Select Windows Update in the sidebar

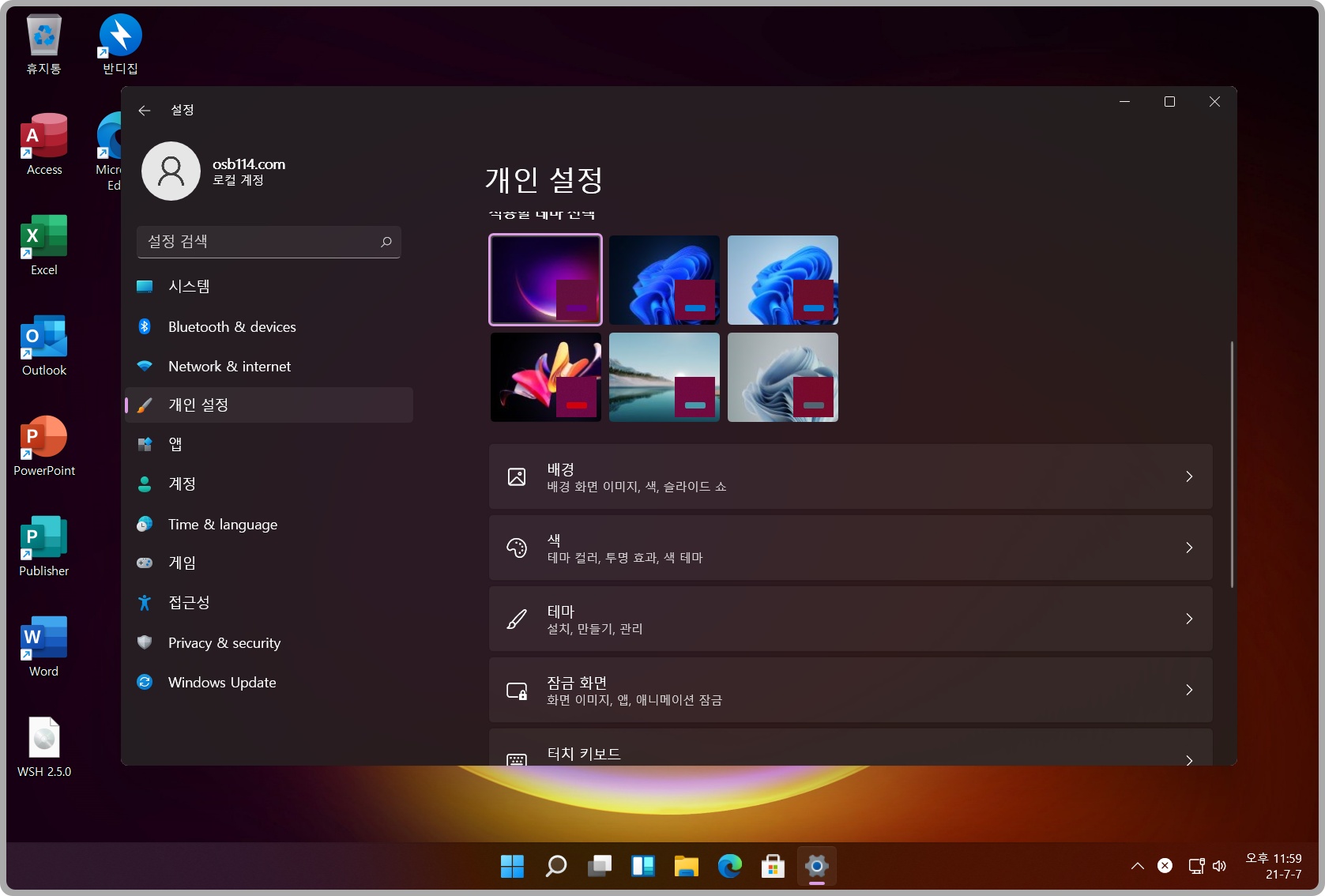(221, 682)
